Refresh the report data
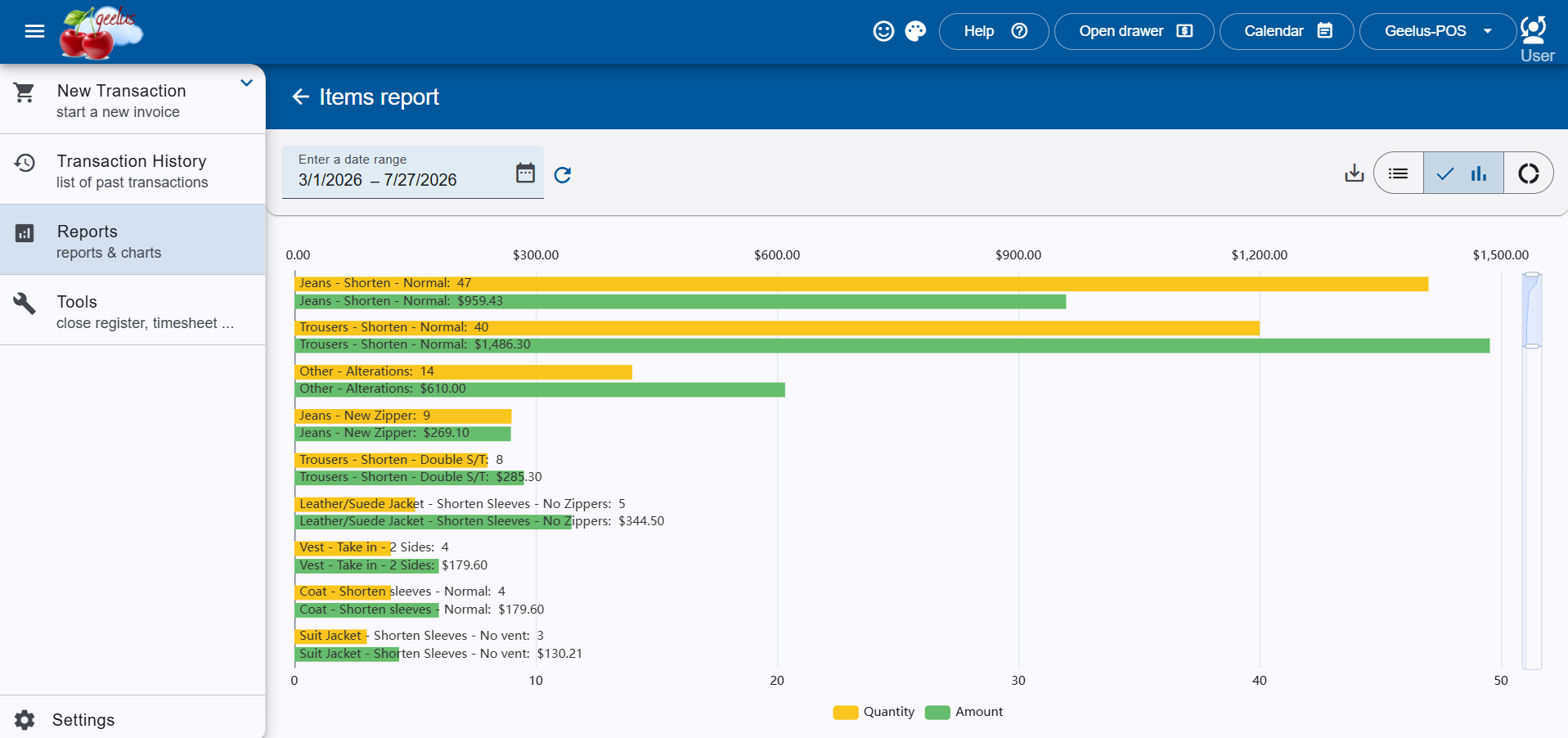1568x738 pixels. pyautogui.click(x=563, y=174)
